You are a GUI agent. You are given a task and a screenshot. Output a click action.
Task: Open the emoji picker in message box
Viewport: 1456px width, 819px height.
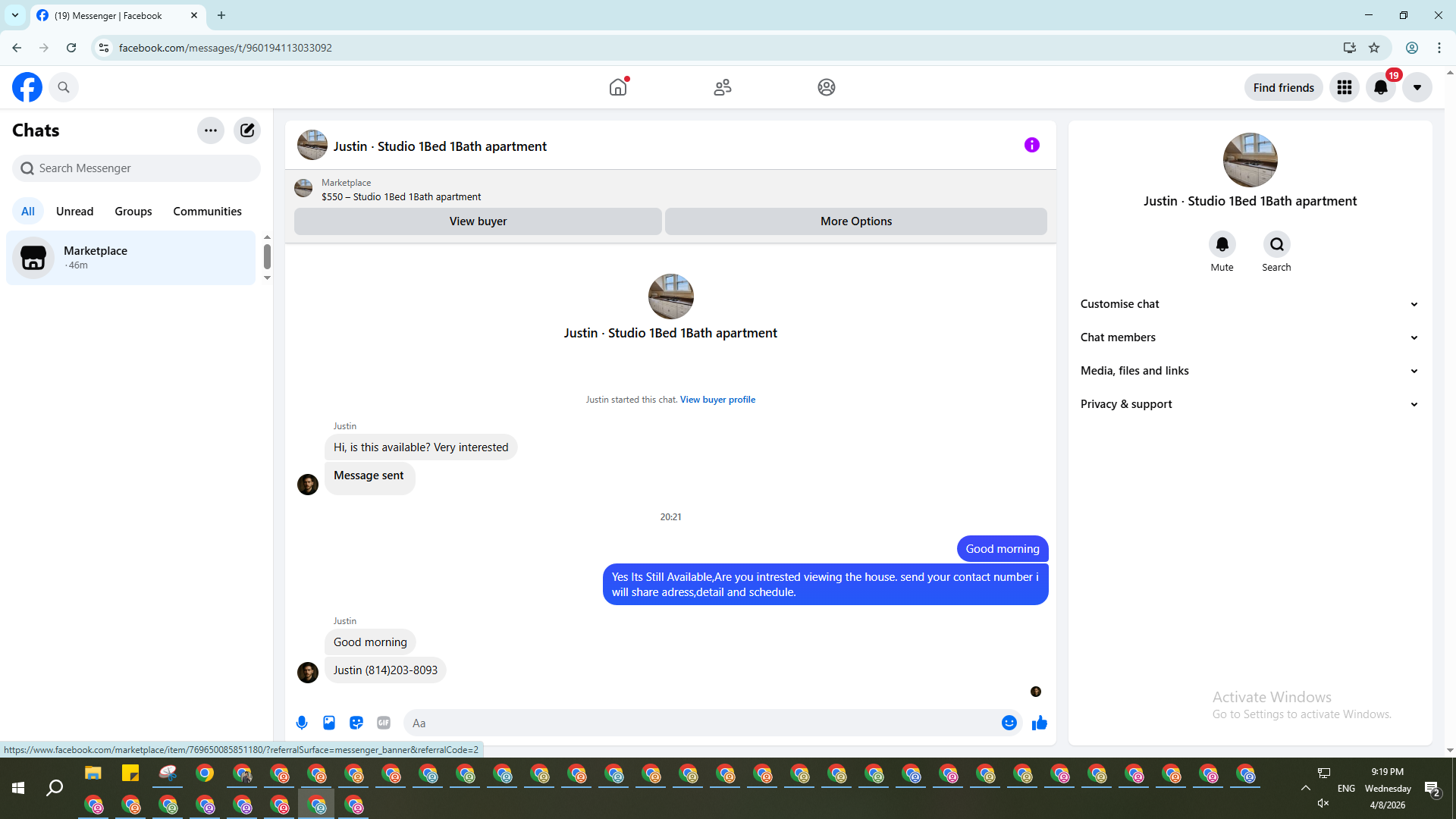pos(1009,723)
